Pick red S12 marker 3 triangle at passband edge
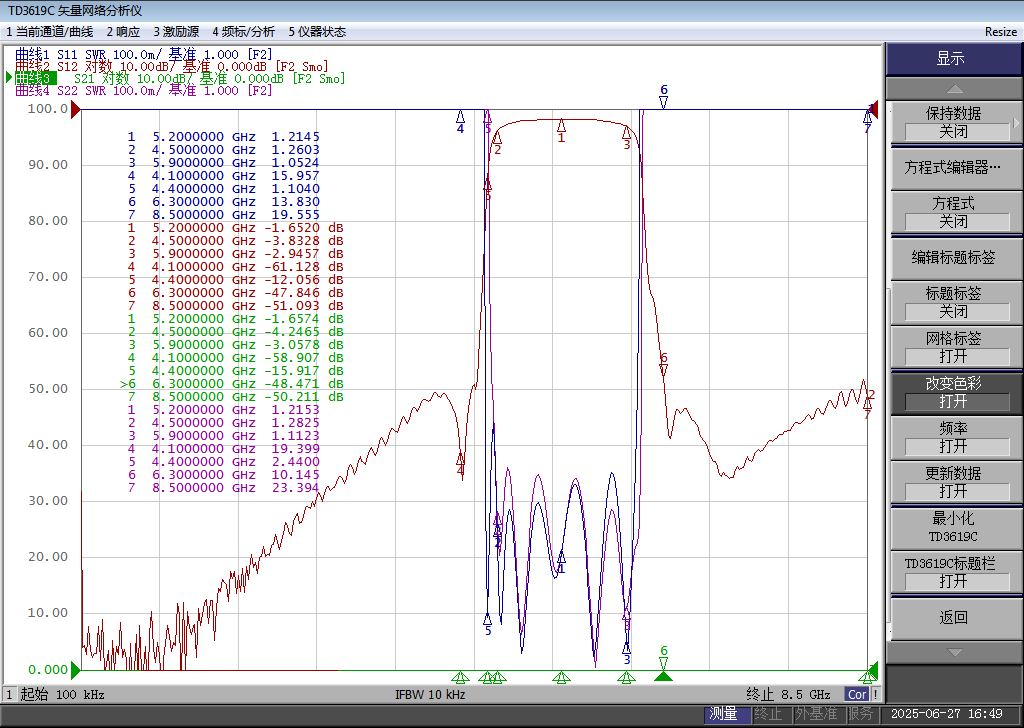The width and height of the screenshot is (1024, 728). pyautogui.click(x=626, y=133)
